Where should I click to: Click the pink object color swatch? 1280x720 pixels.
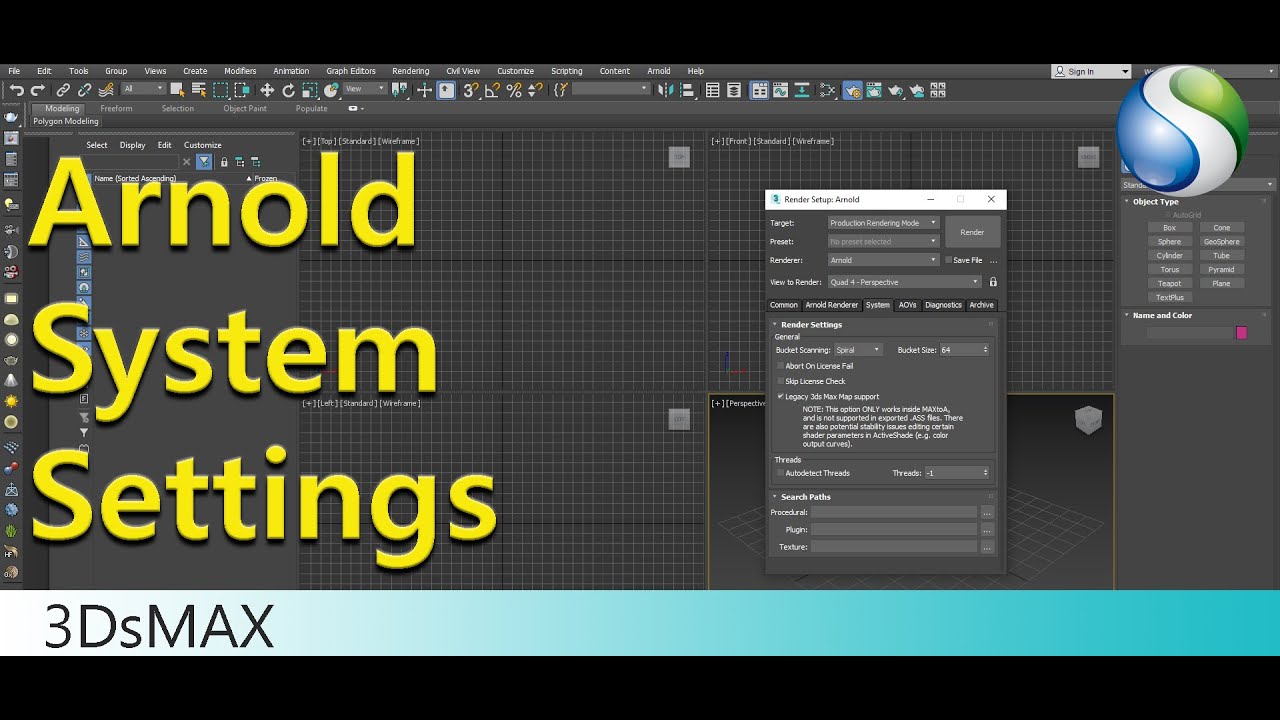tap(1242, 333)
